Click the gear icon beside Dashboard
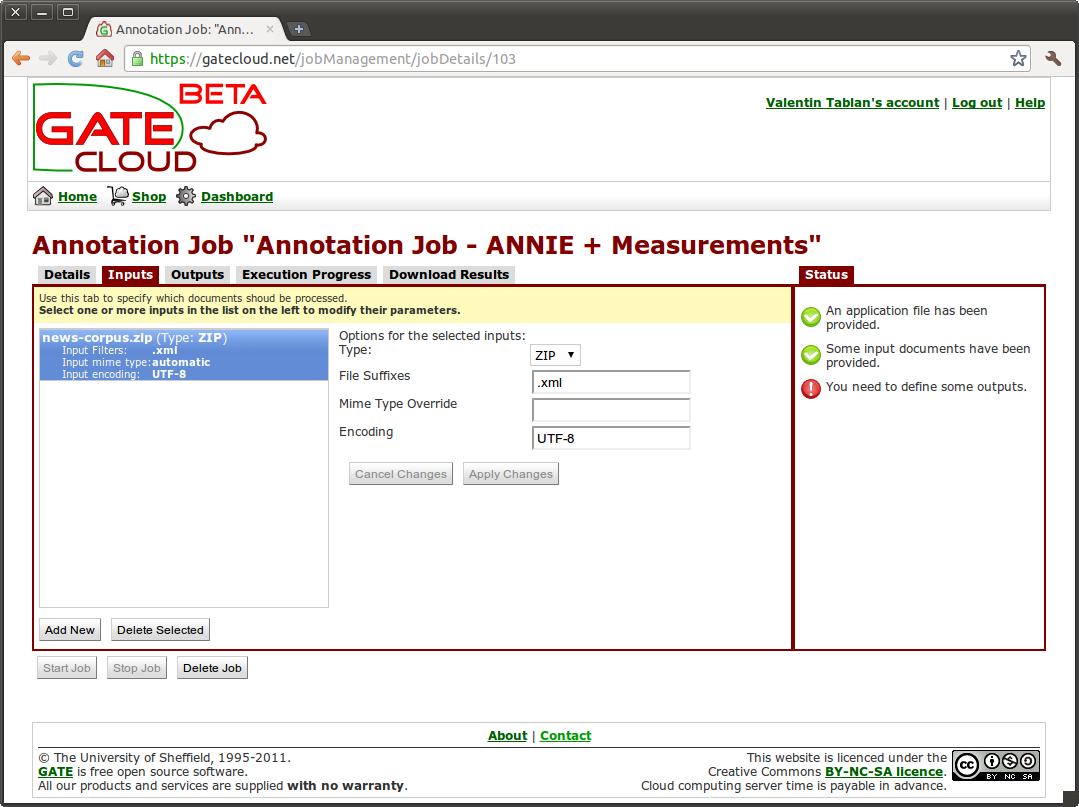This screenshot has width=1079, height=807. pyautogui.click(x=186, y=196)
